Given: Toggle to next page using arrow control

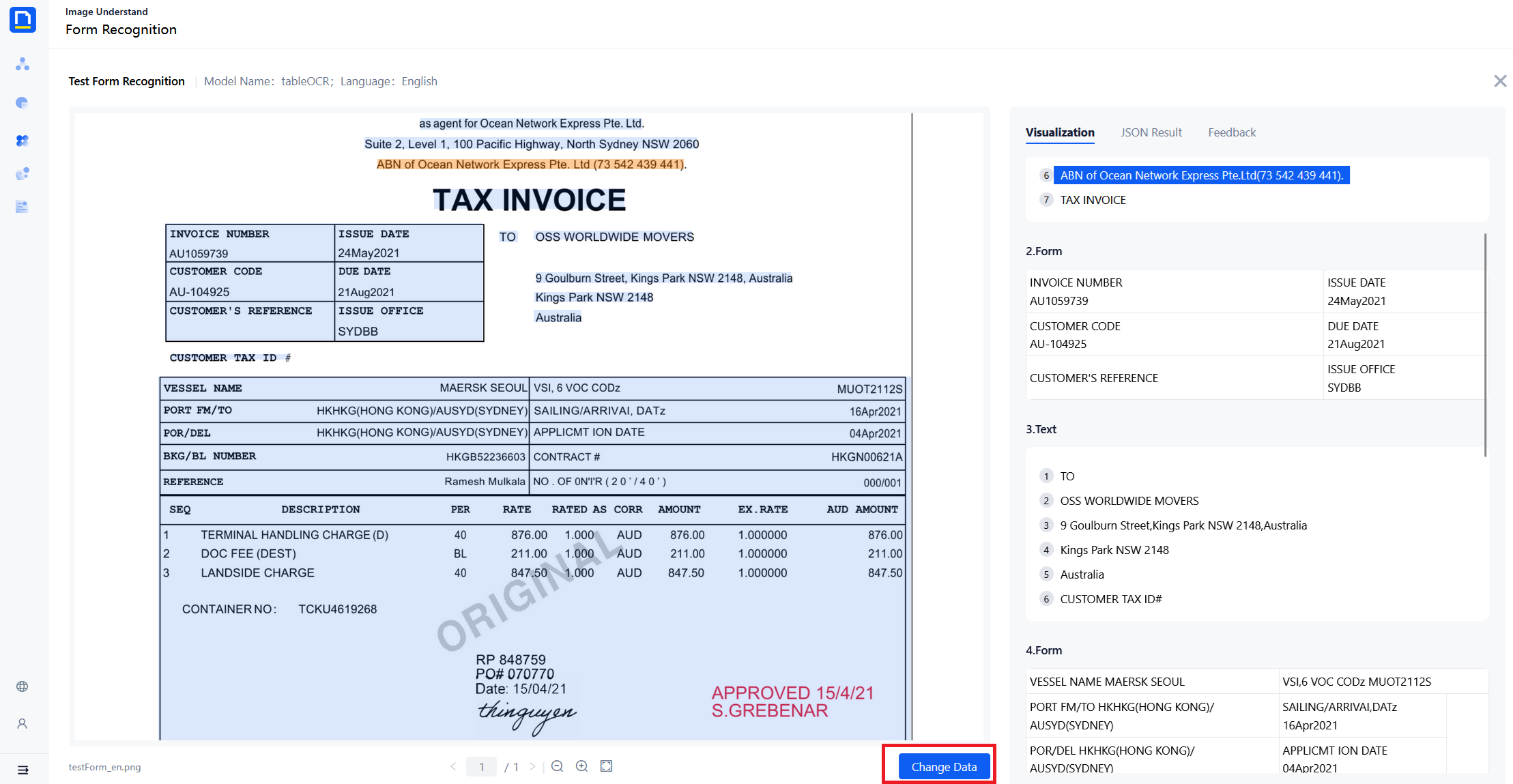Looking at the screenshot, I should point(531,766).
